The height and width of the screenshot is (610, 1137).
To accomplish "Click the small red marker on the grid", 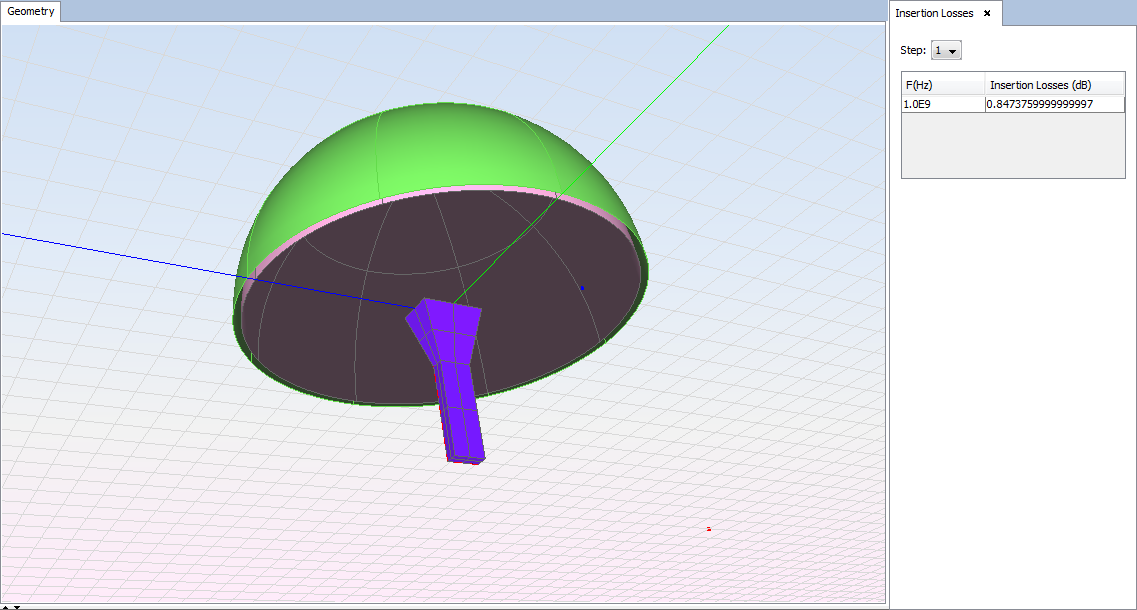I will coord(709,528).
